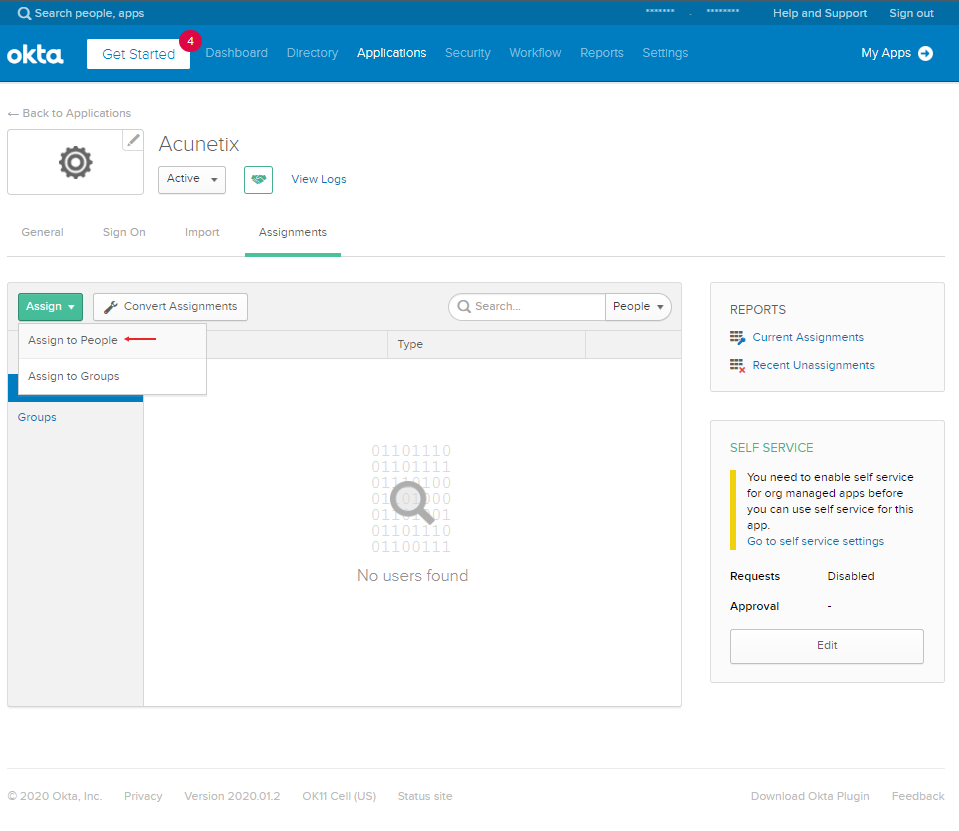
Task: Click the back arrow near Back to Applications
Action: click(13, 114)
